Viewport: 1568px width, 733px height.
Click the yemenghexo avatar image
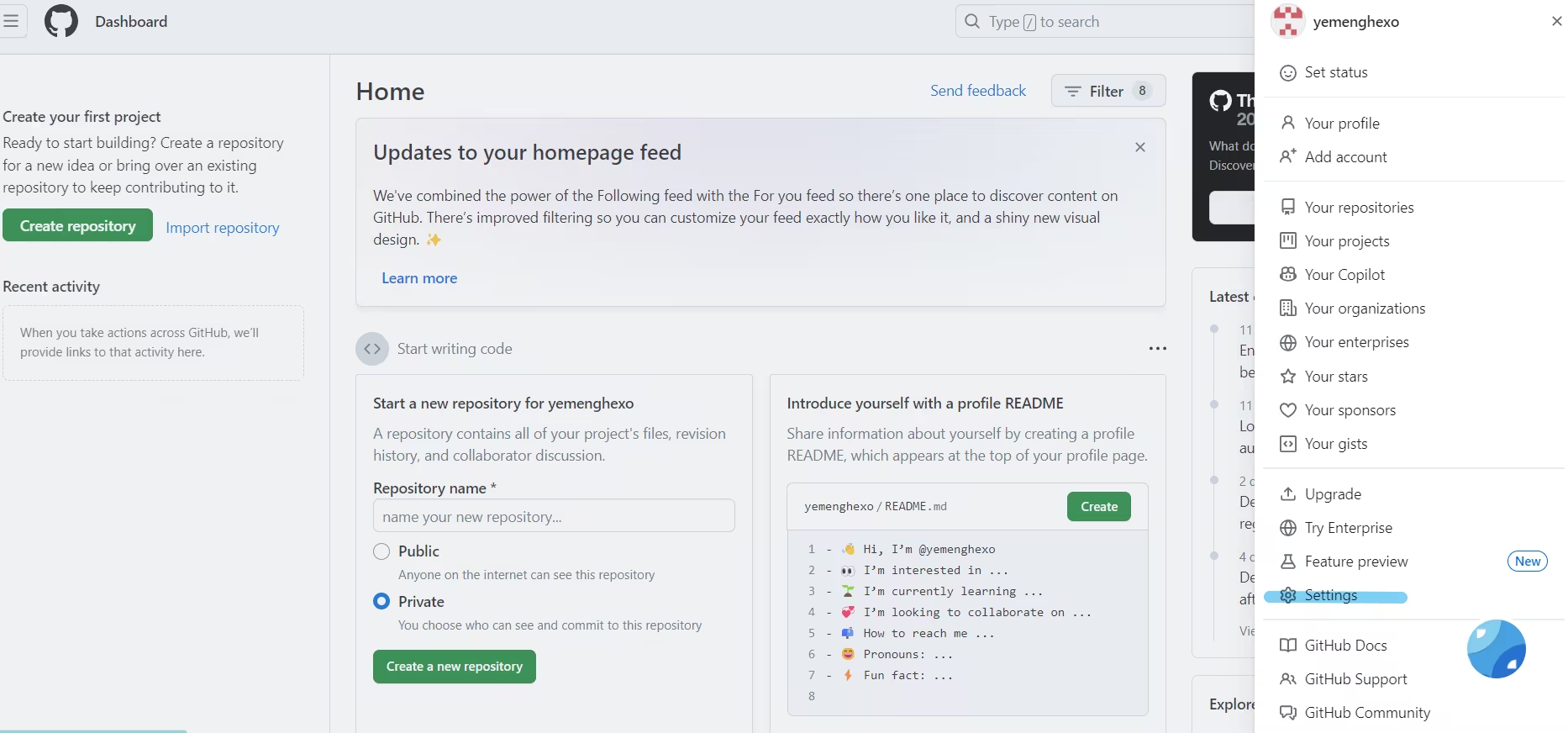[x=1287, y=22]
